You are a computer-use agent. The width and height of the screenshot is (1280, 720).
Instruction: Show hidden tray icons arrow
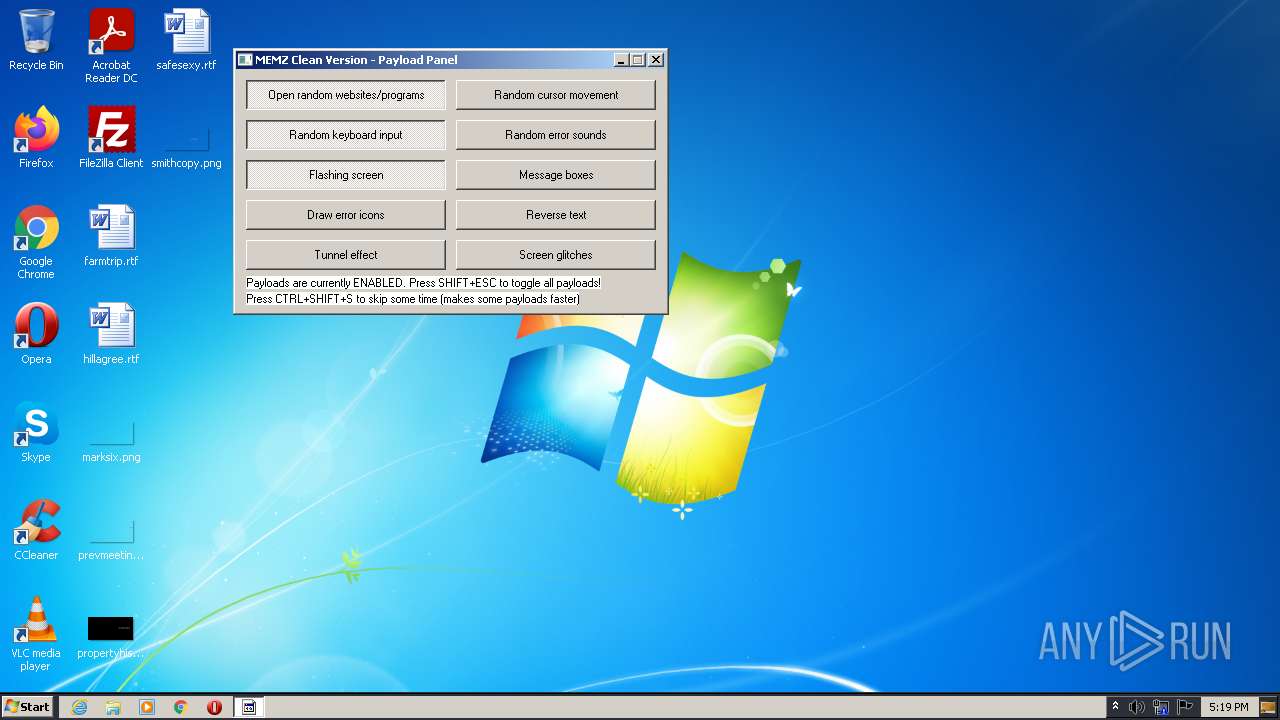pos(1116,707)
